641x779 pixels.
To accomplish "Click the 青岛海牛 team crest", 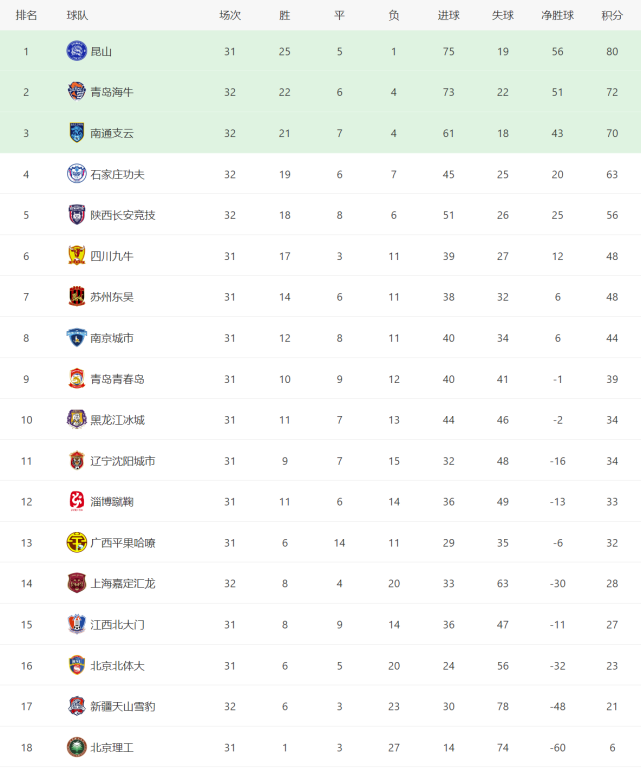I will click(x=77, y=92).
